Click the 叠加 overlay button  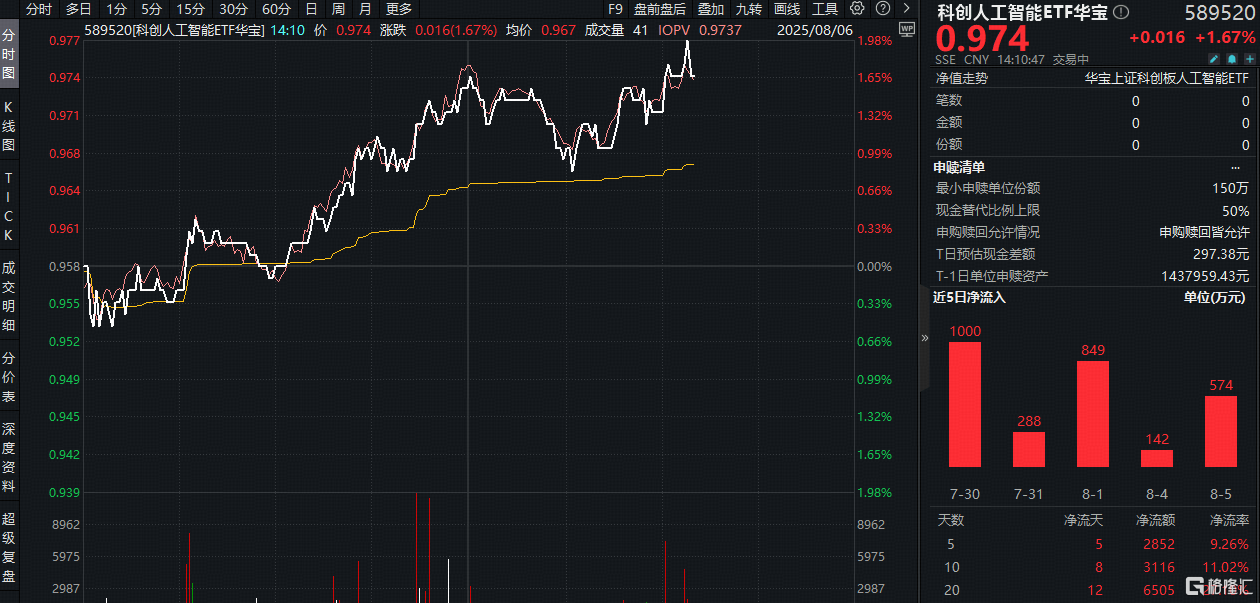(711, 9)
